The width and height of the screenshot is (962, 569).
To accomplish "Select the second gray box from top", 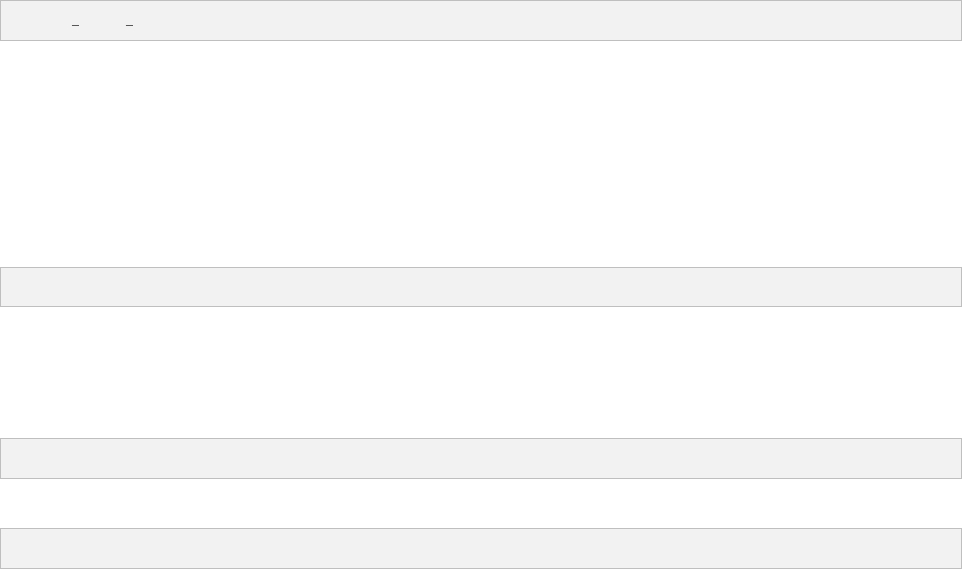I will 481,287.
